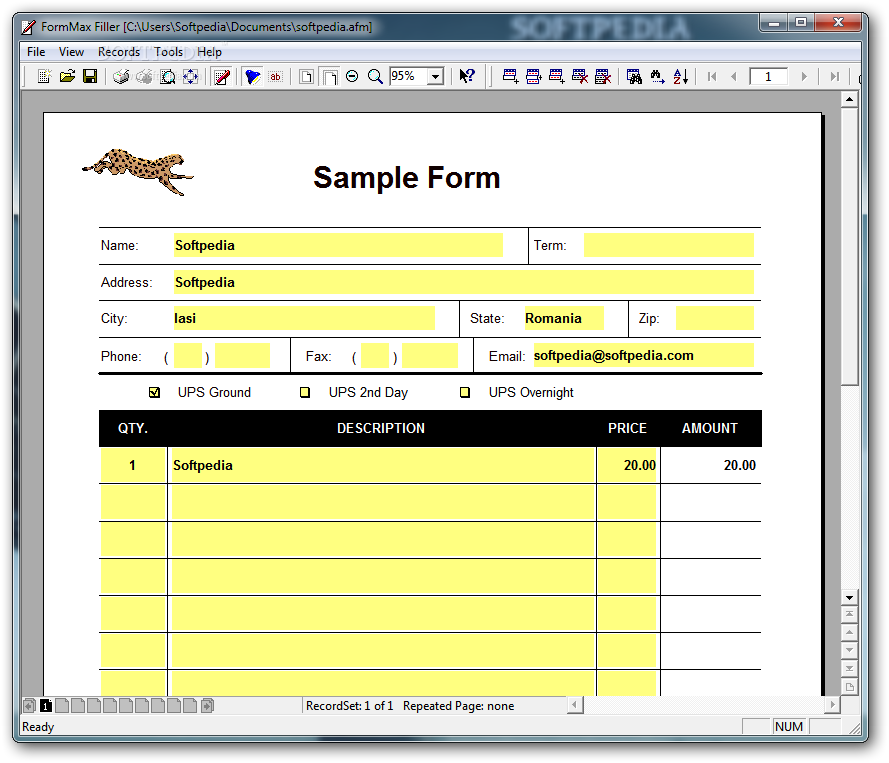This screenshot has width=889, height=763.
Task: Select single page view icon
Action: point(306,76)
